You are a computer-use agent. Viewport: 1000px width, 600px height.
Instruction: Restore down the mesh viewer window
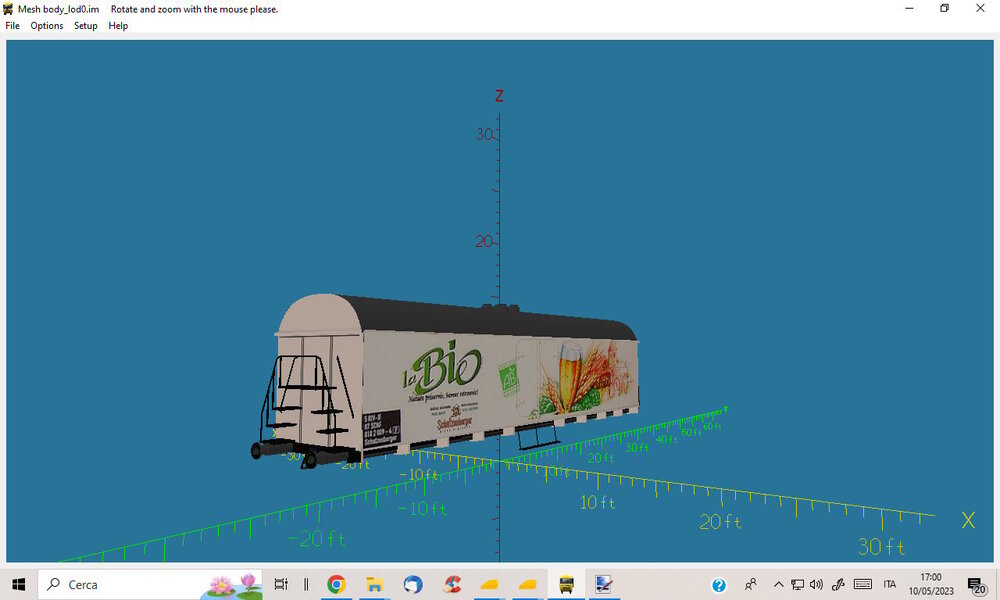pyautogui.click(x=945, y=8)
